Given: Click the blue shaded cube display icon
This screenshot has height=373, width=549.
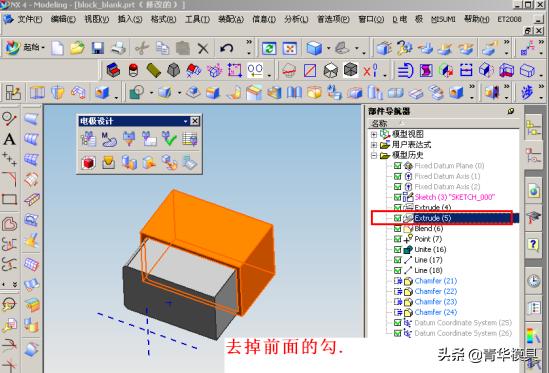Looking at the screenshot, I should tap(314, 48).
